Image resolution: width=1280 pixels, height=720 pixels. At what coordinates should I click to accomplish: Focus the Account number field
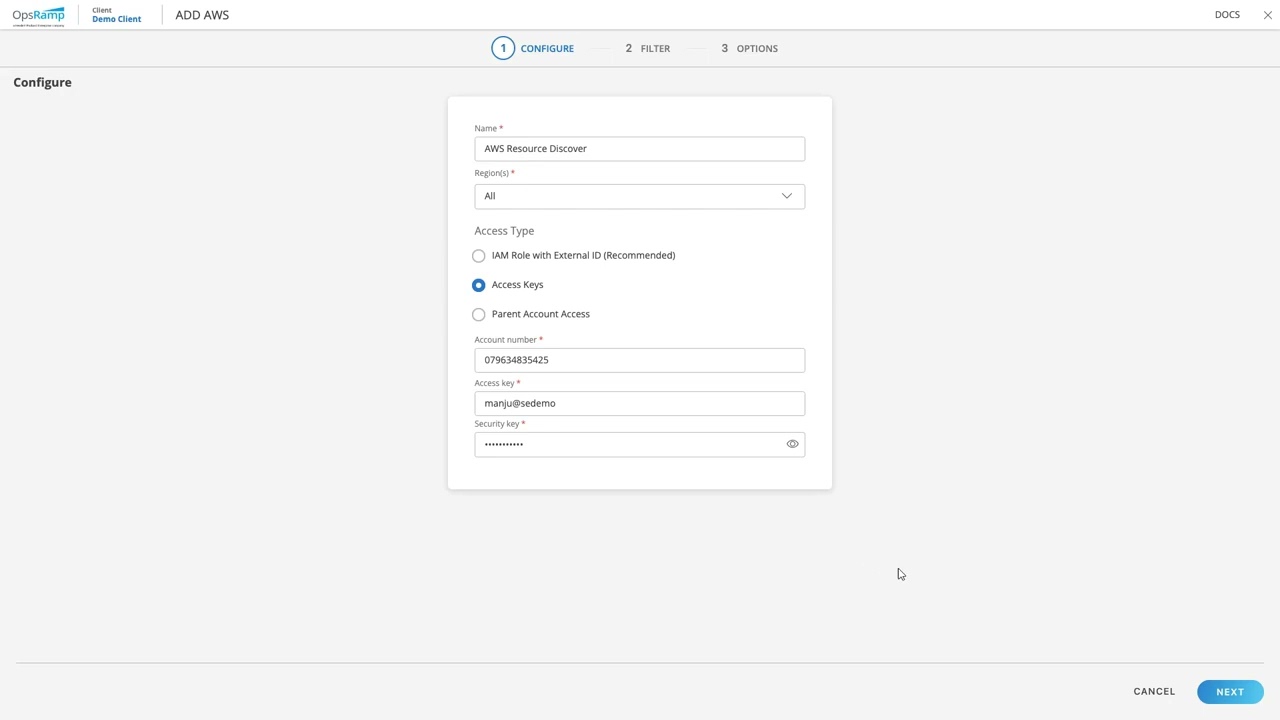coord(640,360)
